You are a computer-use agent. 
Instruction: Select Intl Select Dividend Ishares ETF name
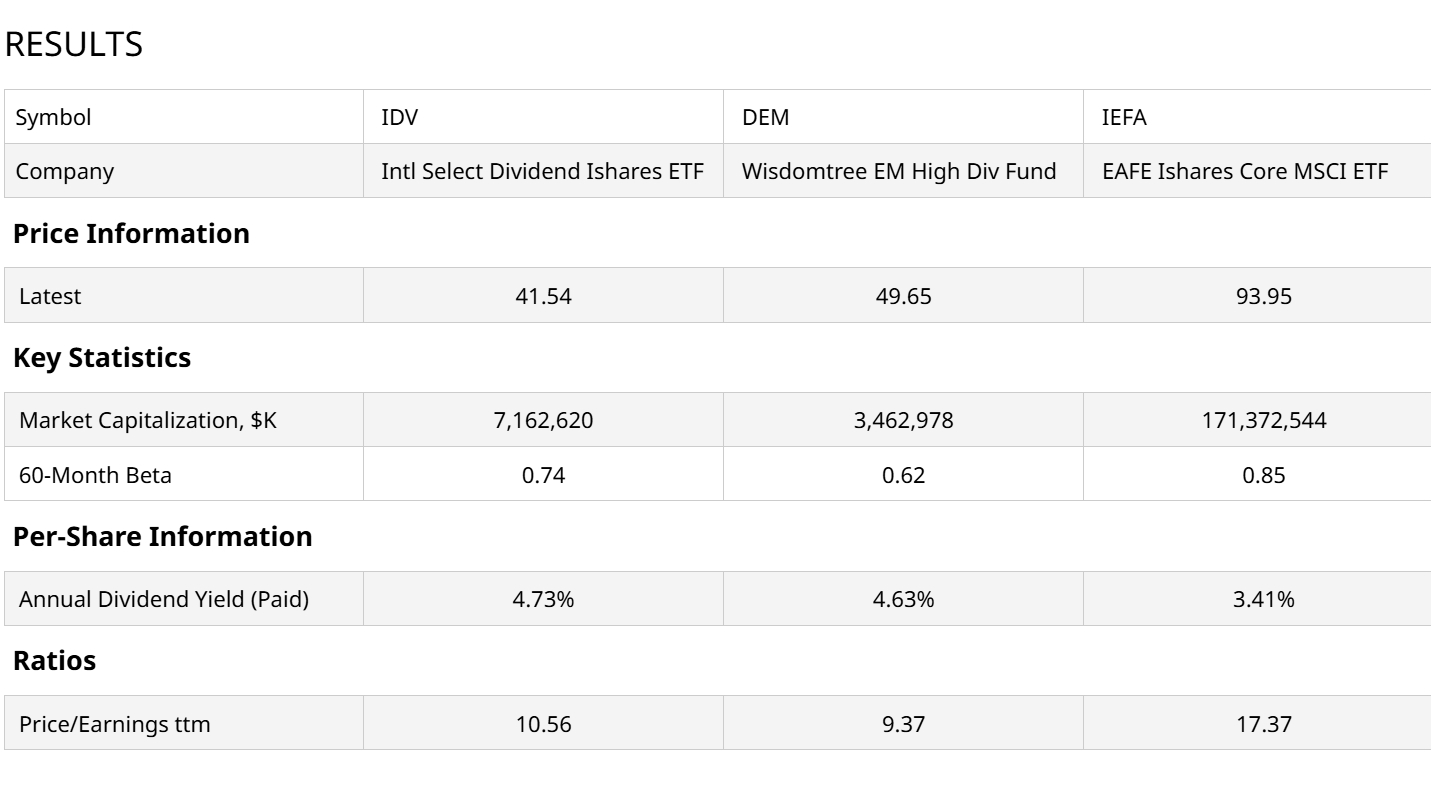(x=542, y=171)
